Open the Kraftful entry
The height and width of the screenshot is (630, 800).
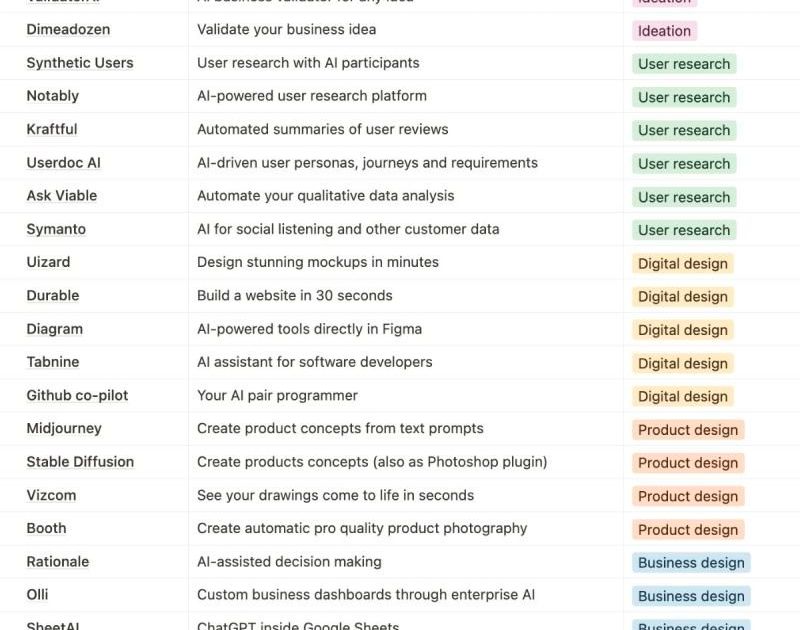point(52,129)
